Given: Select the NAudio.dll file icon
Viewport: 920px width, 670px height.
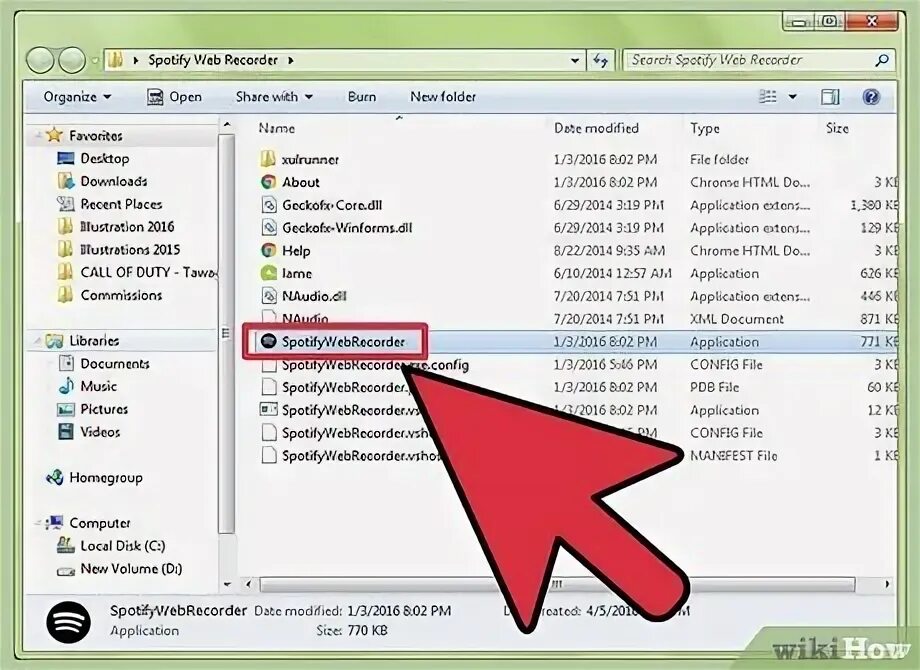Looking at the screenshot, I should 268,296.
